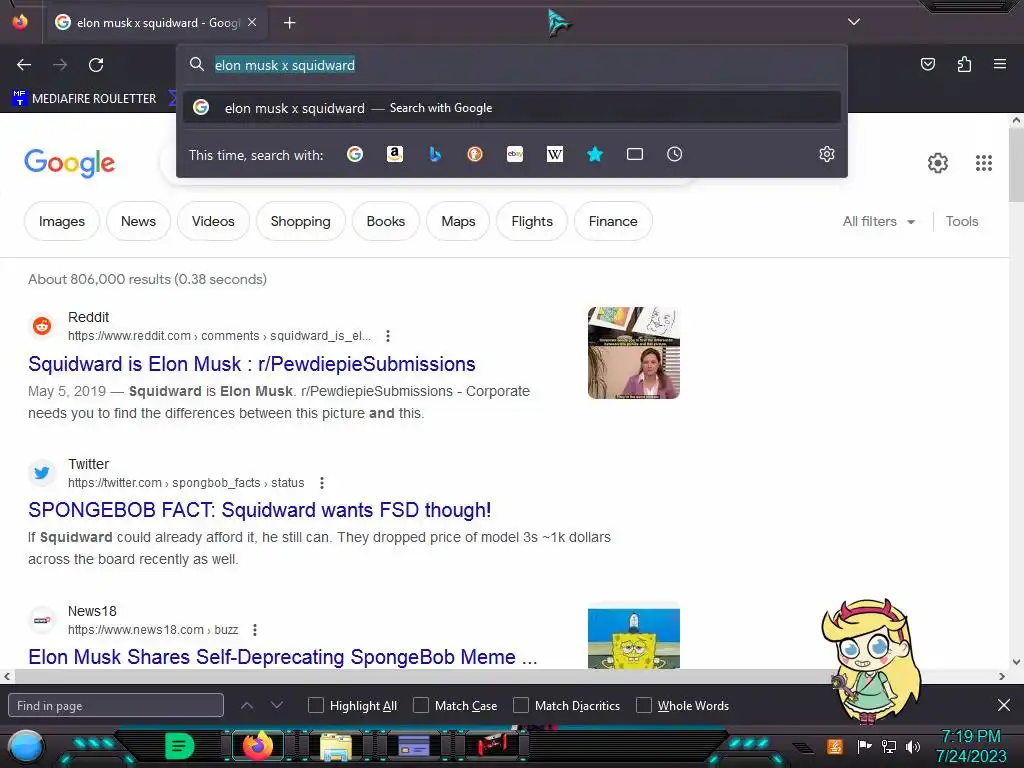Open the Start orb on taskbar
The height and width of the screenshot is (768, 1024).
pos(25,746)
